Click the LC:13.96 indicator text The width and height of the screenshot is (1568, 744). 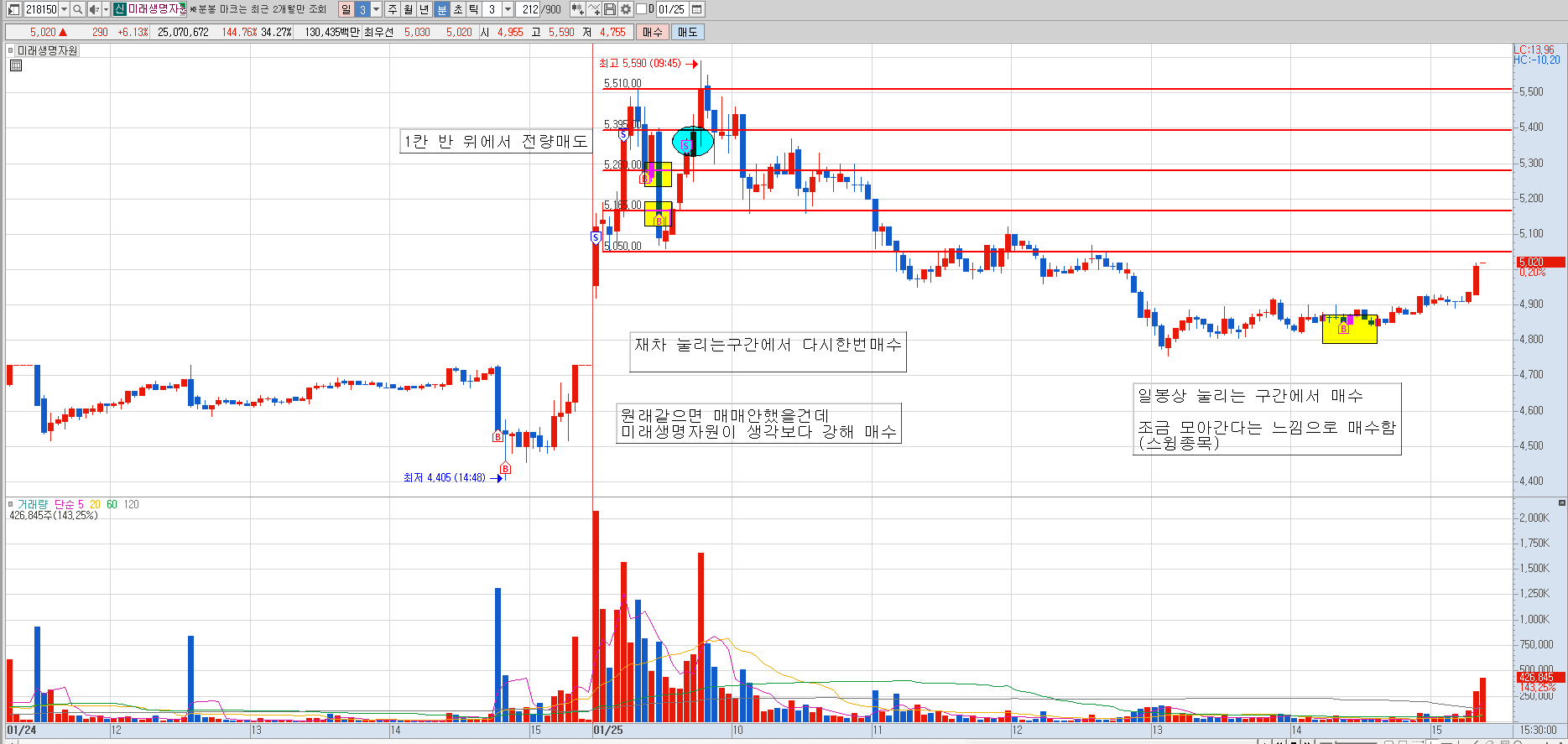click(1534, 49)
